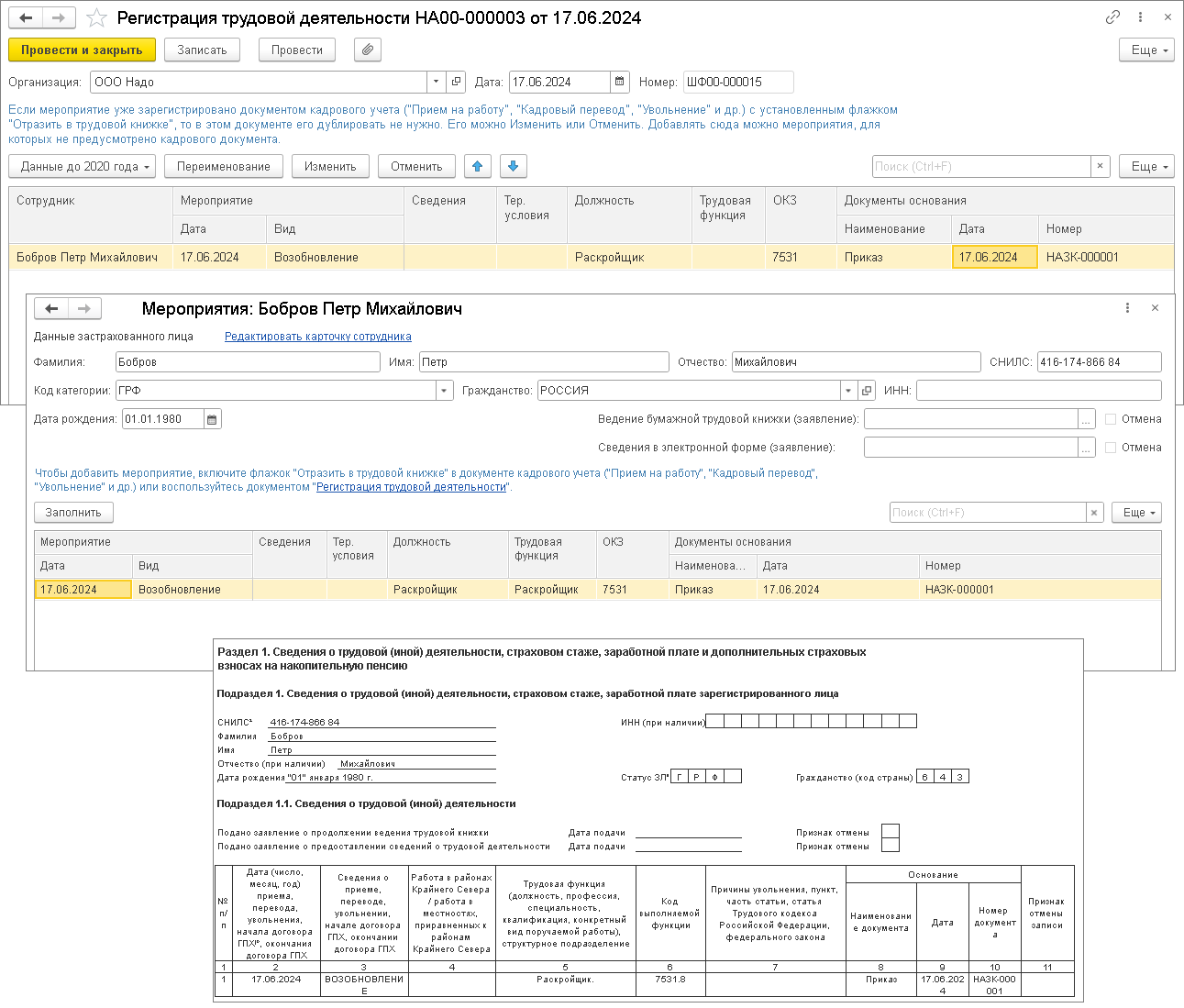1184x1008 pixels.
Task: Click Провести и закрыть button
Action: click(x=82, y=50)
